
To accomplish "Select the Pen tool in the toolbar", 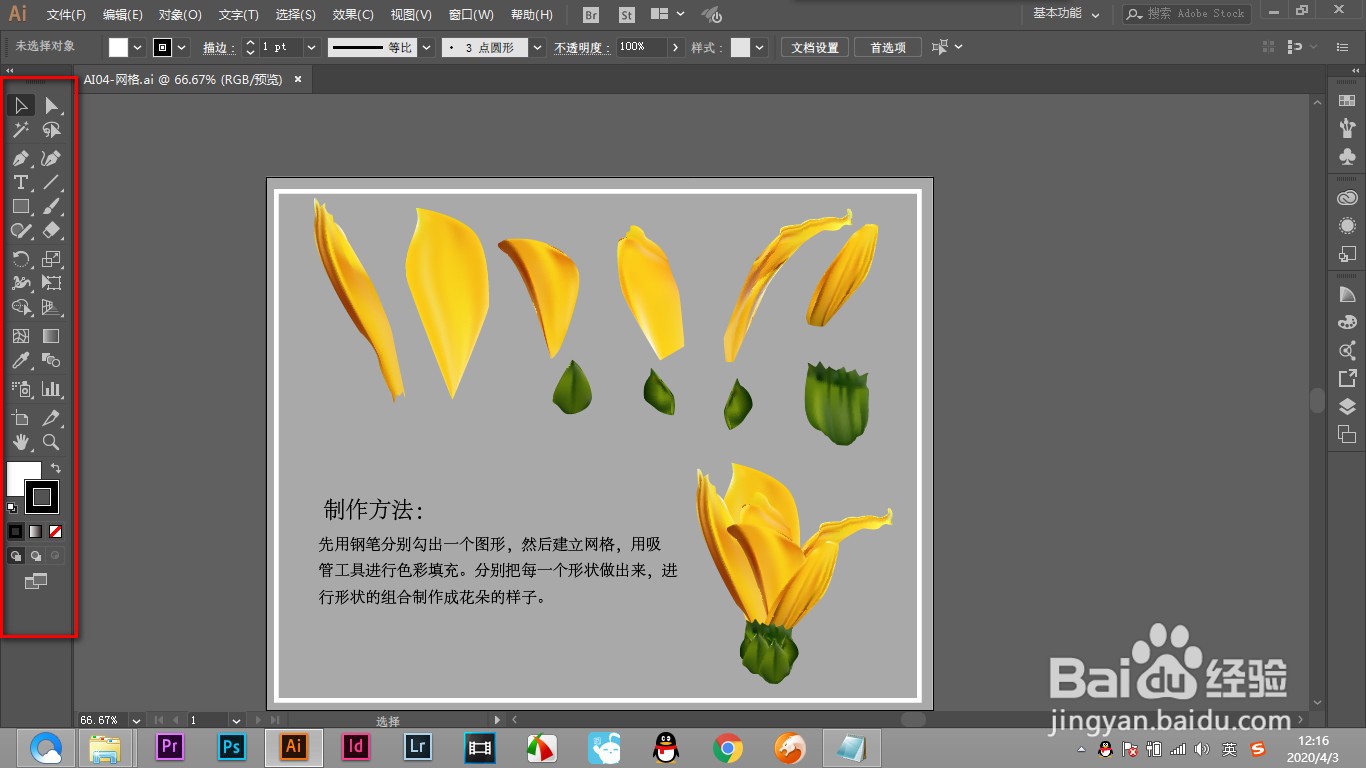I will tap(20, 158).
